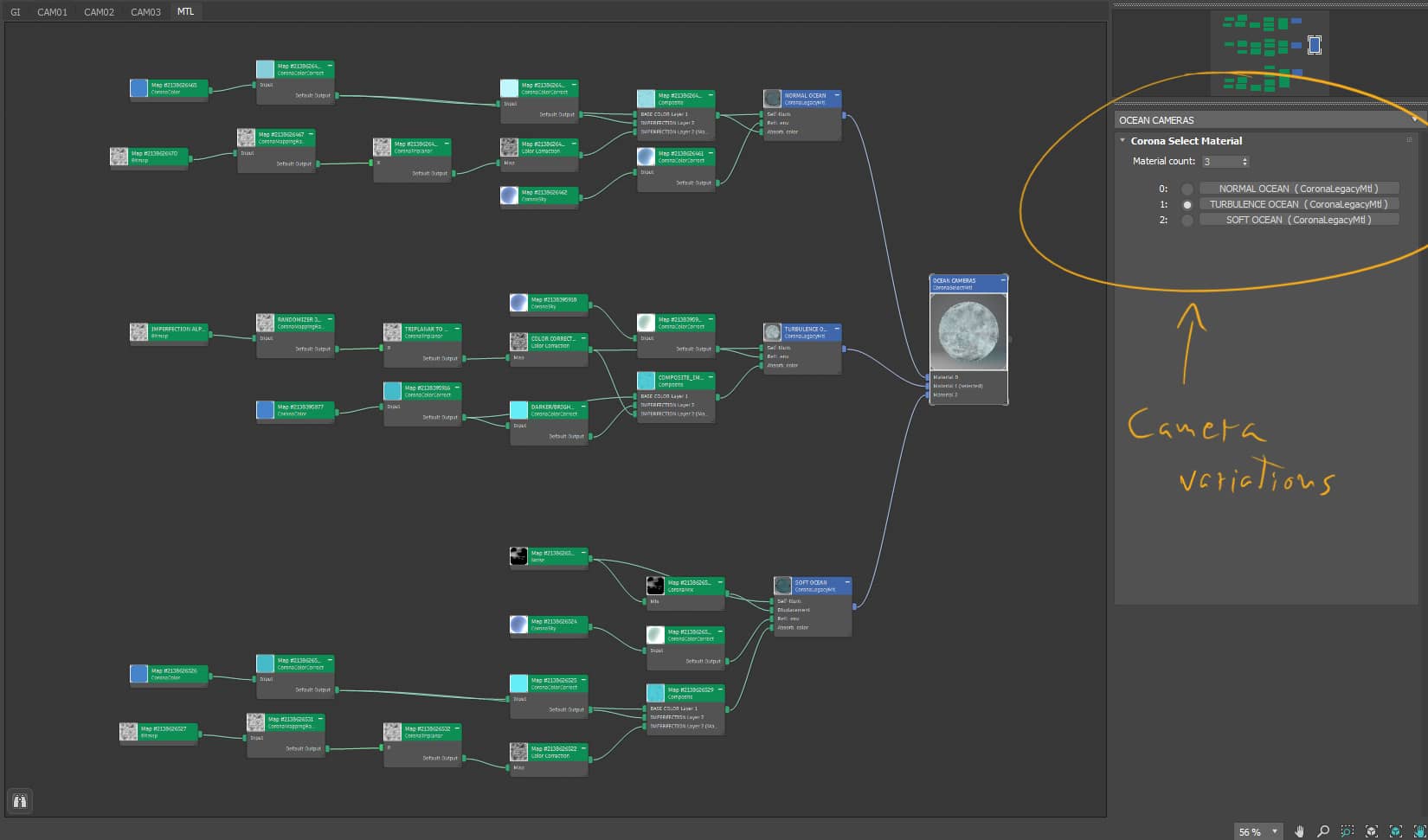
Task: Click the white Zoom Extents cube icon
Action: tap(1372, 831)
